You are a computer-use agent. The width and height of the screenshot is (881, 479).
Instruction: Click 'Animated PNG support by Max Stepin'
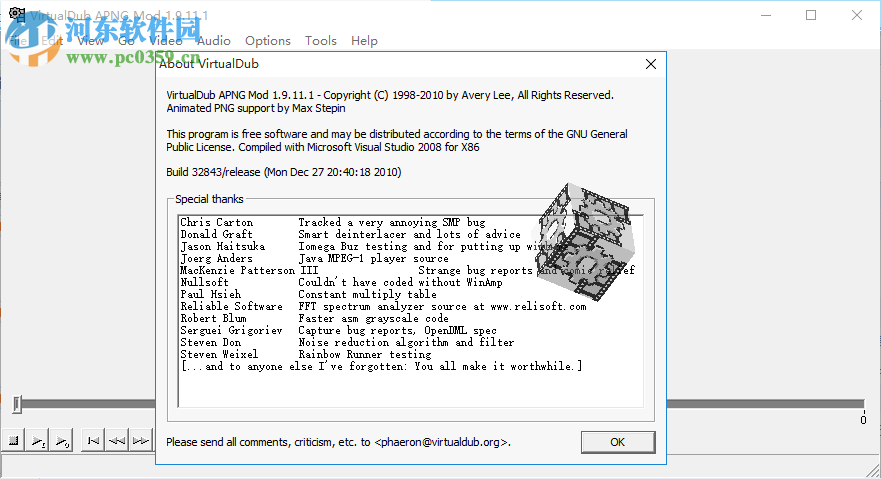(x=256, y=108)
